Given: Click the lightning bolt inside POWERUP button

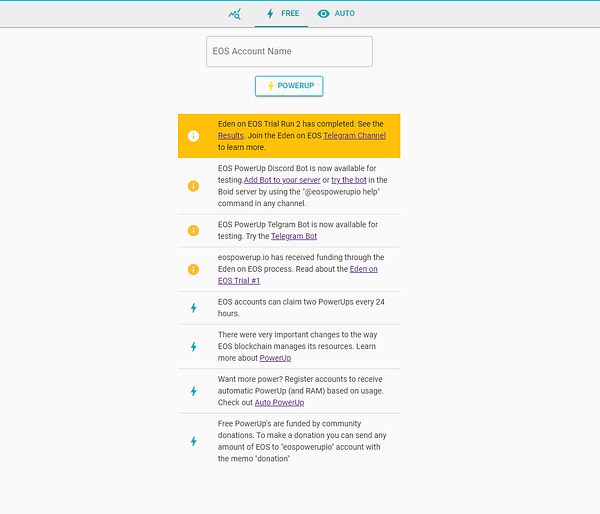Looking at the screenshot, I should coord(271,86).
